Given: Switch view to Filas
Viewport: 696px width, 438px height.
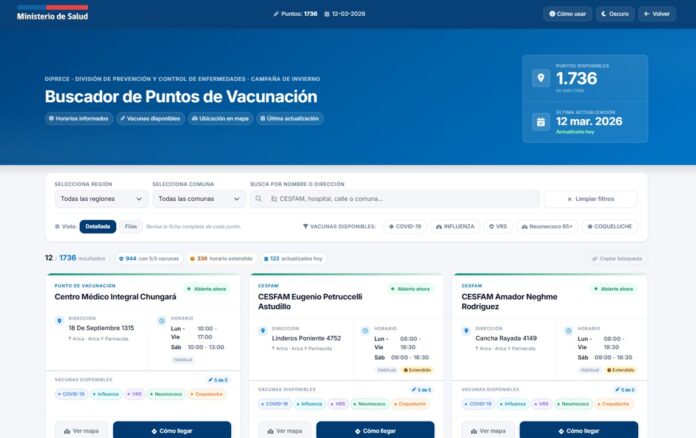Looking at the screenshot, I should 131,227.
